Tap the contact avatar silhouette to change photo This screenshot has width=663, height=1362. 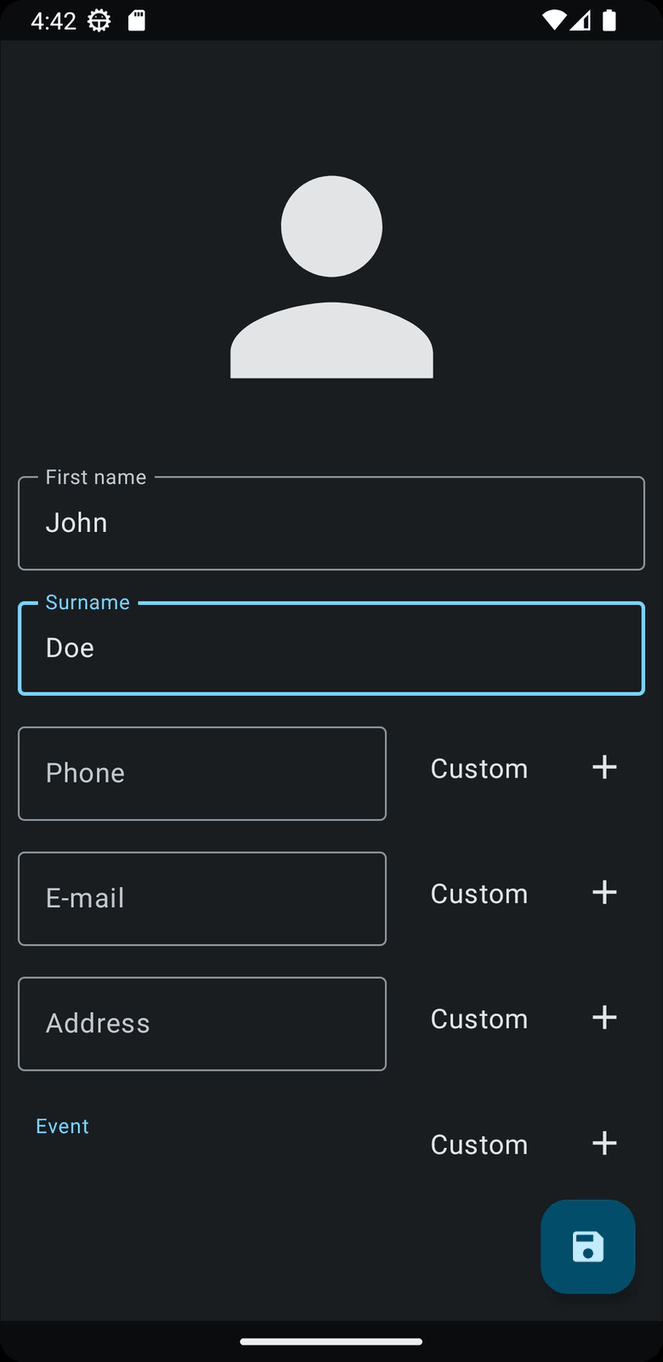pyautogui.click(x=331, y=273)
